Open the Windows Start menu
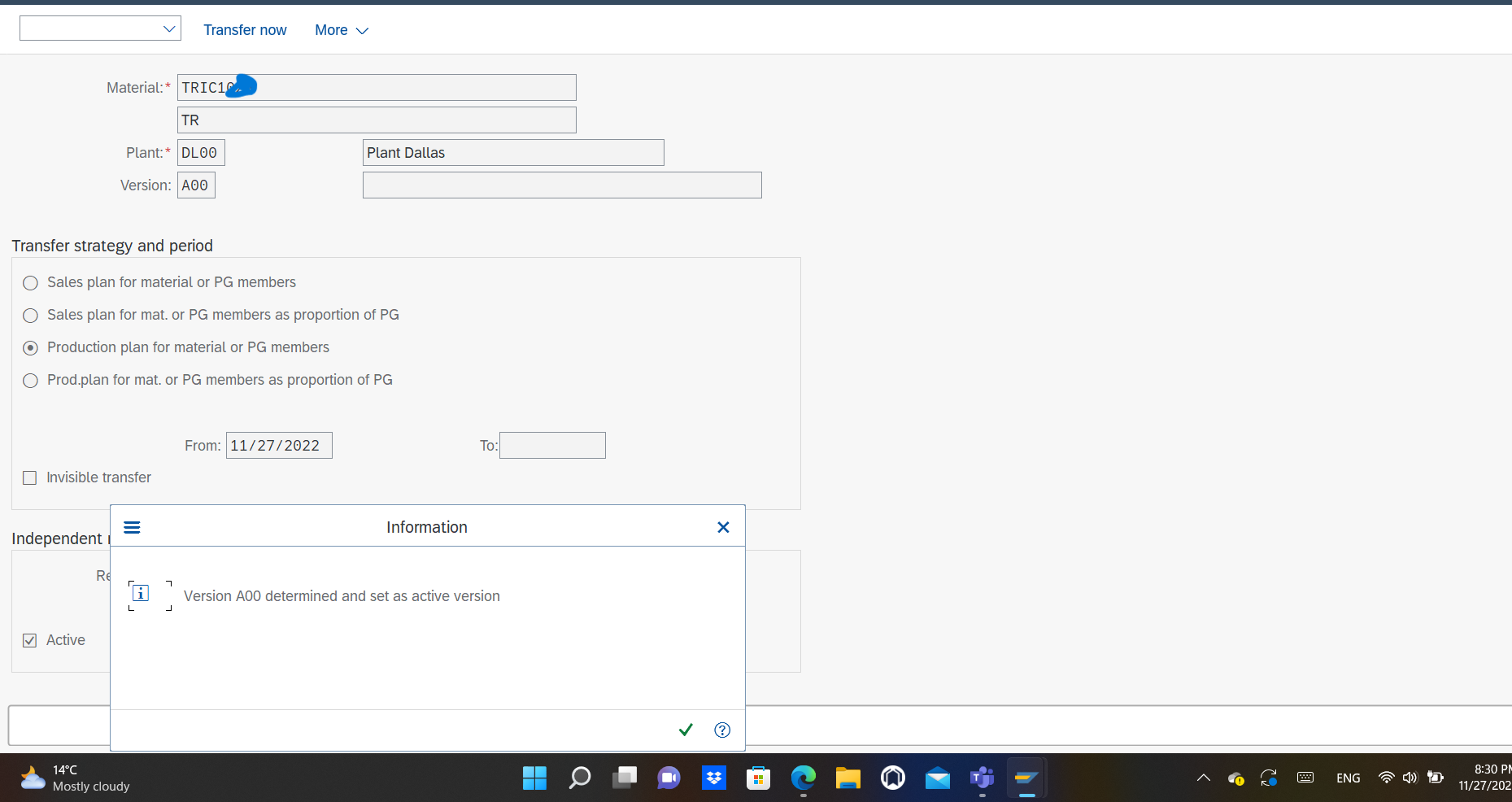1512x802 pixels. (x=534, y=778)
